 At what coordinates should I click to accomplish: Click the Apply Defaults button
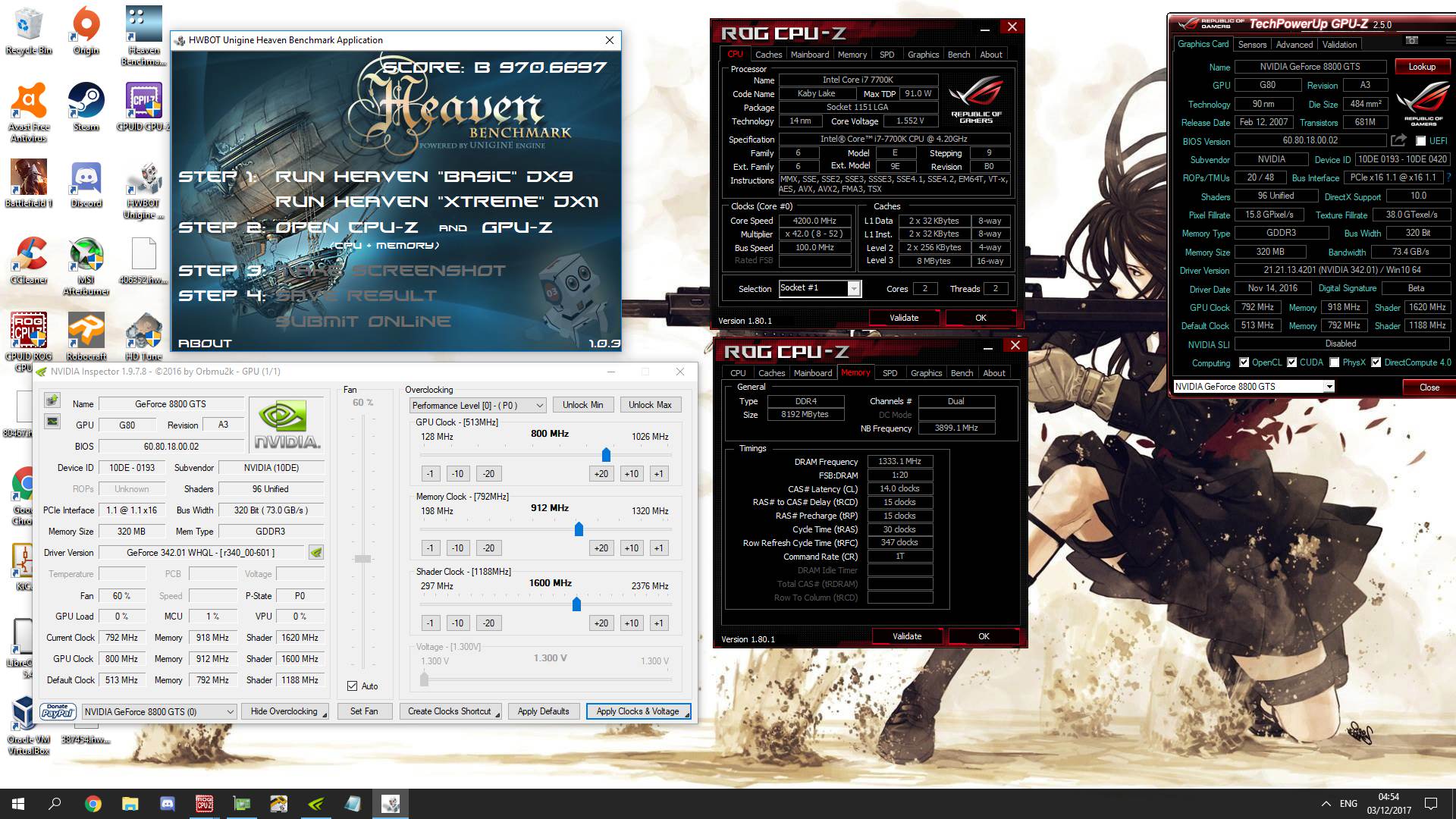click(x=543, y=711)
